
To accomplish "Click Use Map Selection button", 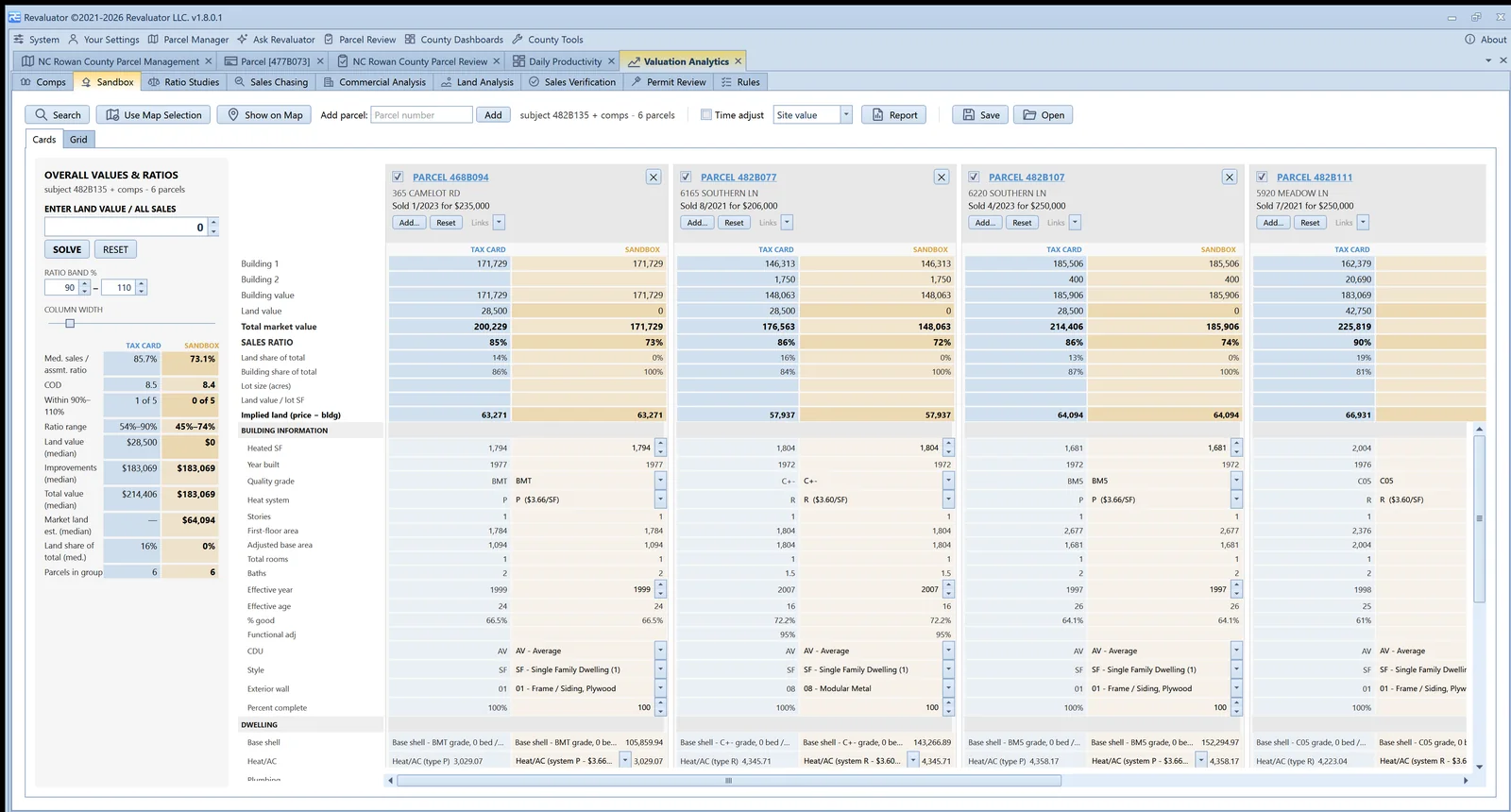I will pyautogui.click(x=154, y=115).
